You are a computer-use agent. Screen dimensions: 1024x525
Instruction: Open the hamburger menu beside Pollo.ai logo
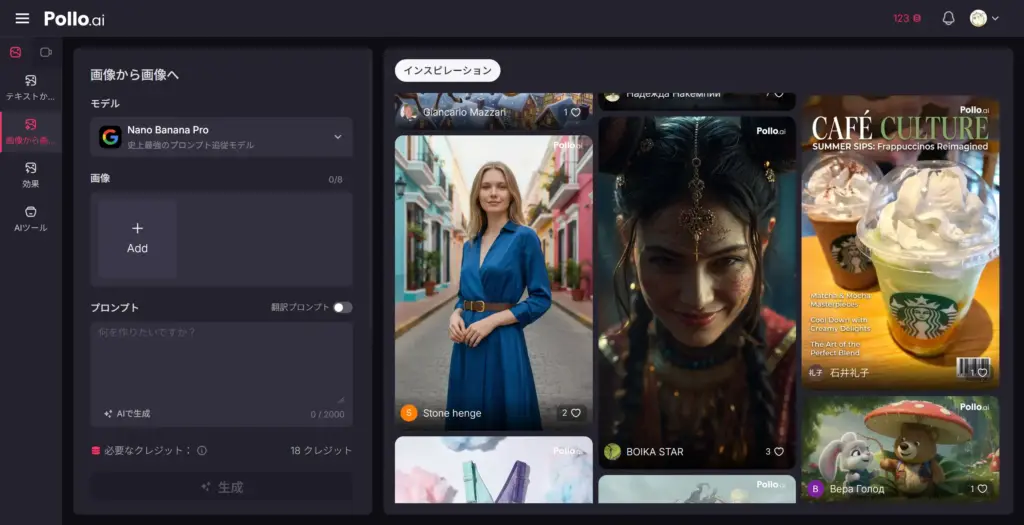(x=22, y=18)
